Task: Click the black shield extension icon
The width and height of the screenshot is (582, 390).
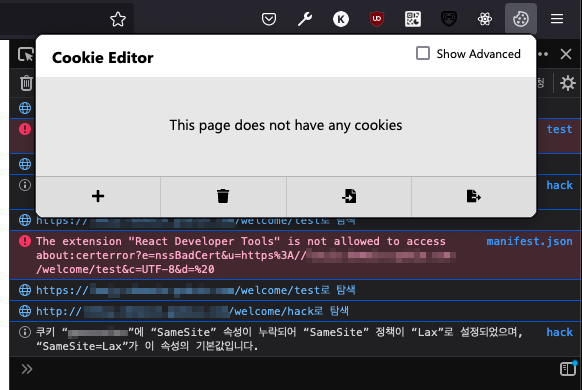Action: click(449, 19)
